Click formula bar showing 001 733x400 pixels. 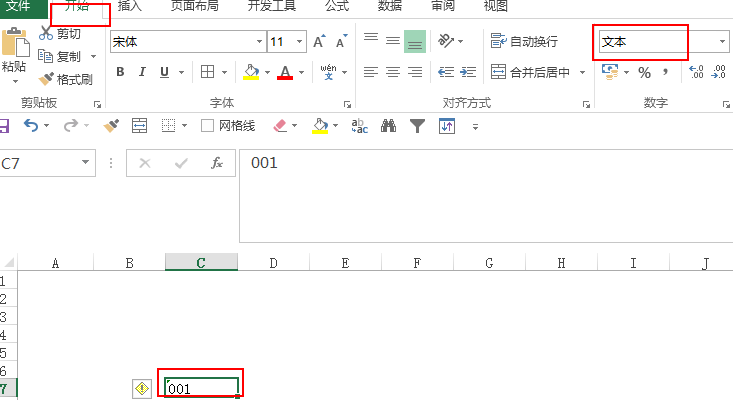[486, 196]
